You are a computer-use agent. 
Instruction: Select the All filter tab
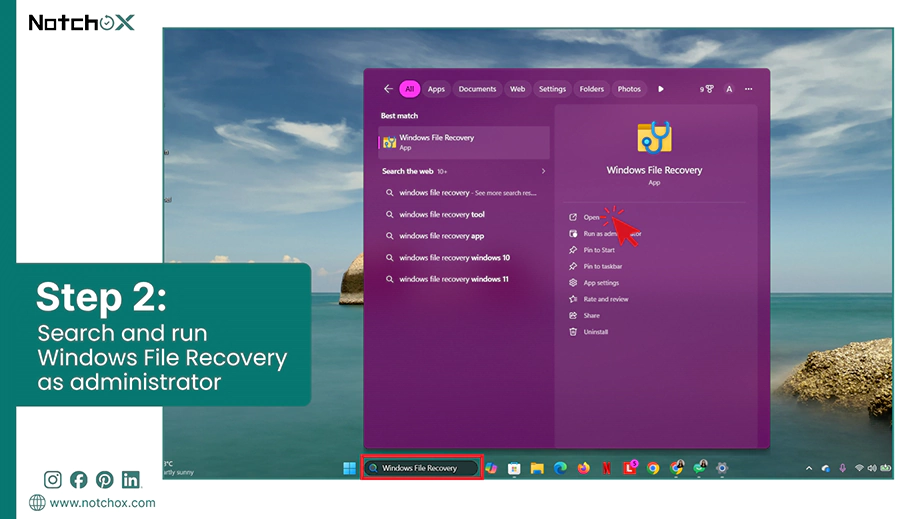point(410,89)
